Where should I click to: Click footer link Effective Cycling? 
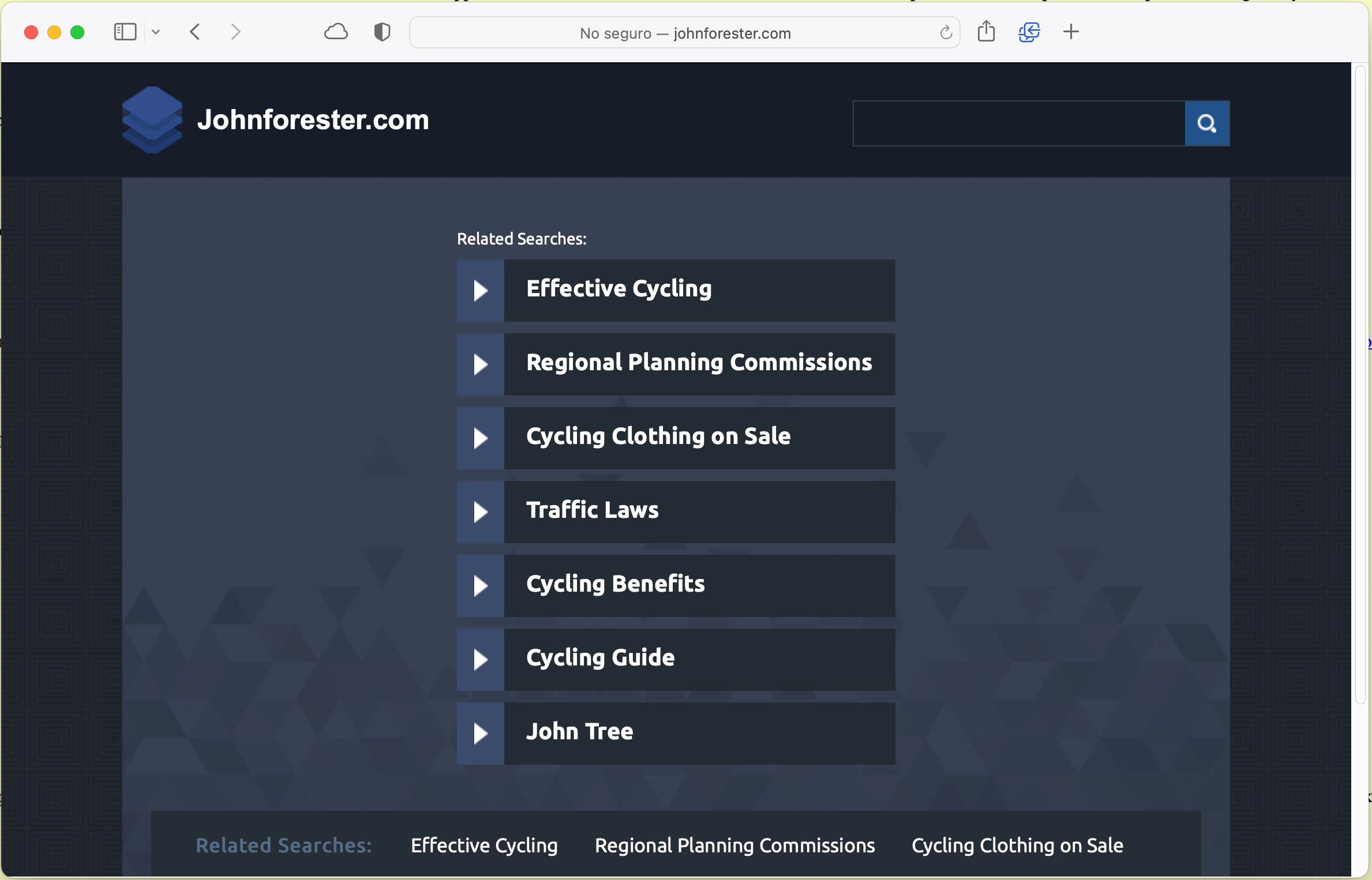pos(484,845)
